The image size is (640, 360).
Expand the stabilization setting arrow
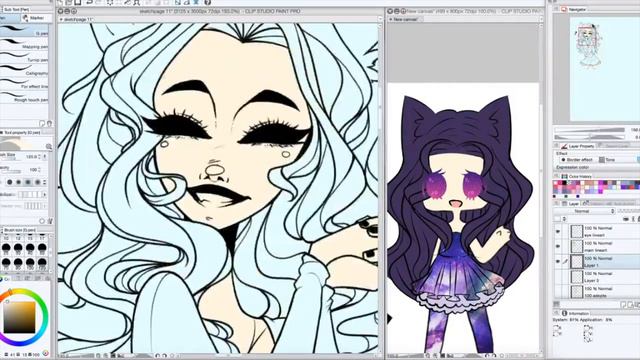[x=44, y=195]
